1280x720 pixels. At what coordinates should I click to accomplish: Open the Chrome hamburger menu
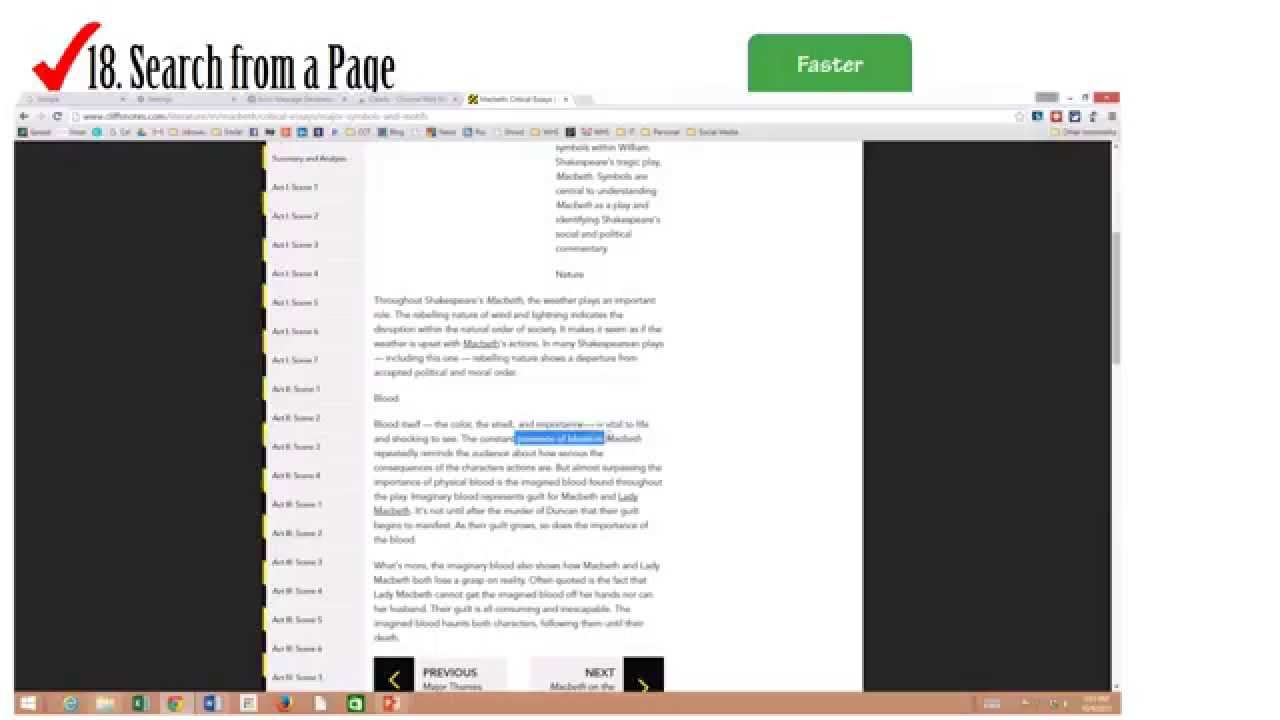pos(1111,116)
